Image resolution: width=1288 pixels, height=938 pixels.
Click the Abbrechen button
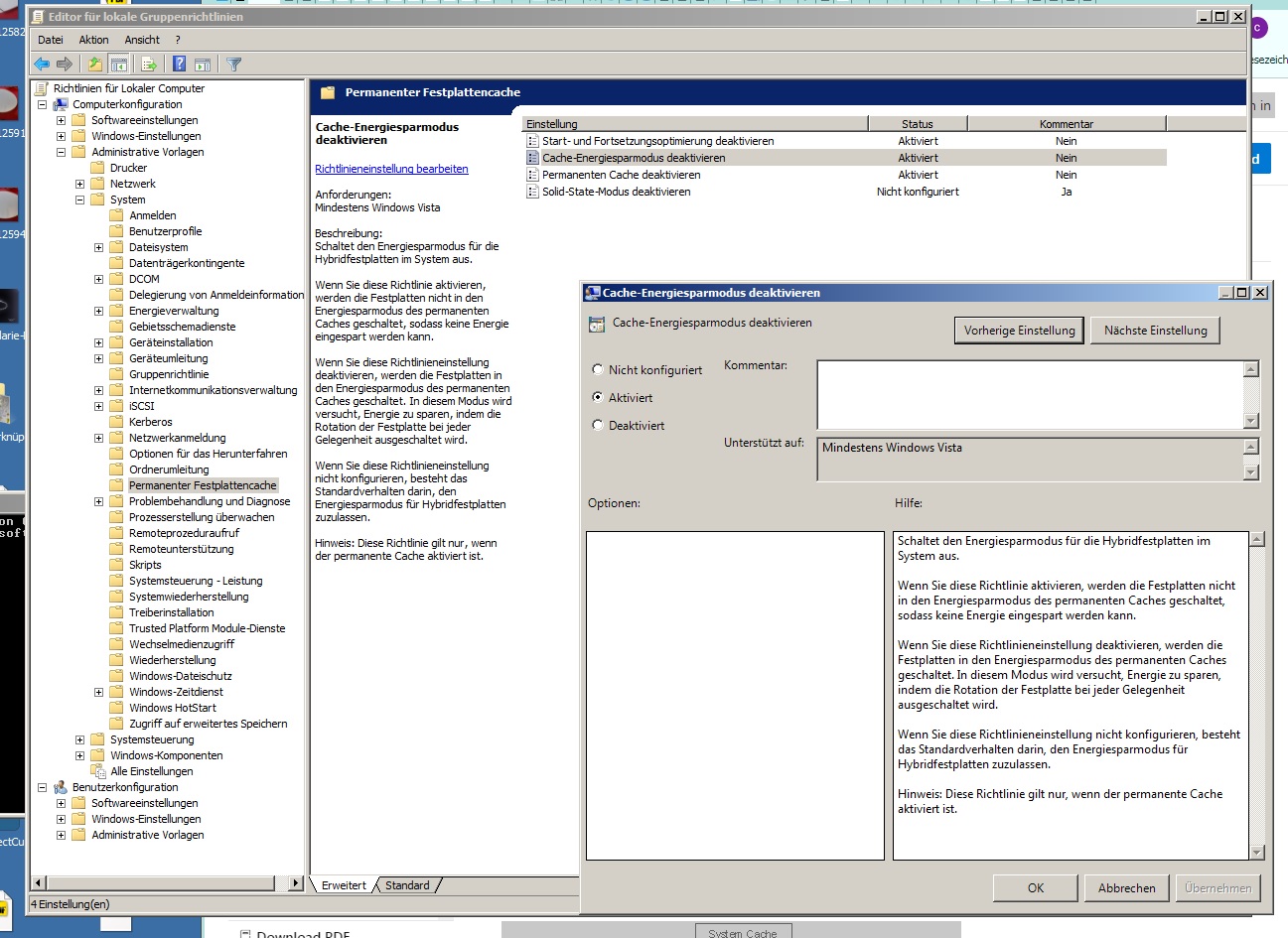point(1126,888)
